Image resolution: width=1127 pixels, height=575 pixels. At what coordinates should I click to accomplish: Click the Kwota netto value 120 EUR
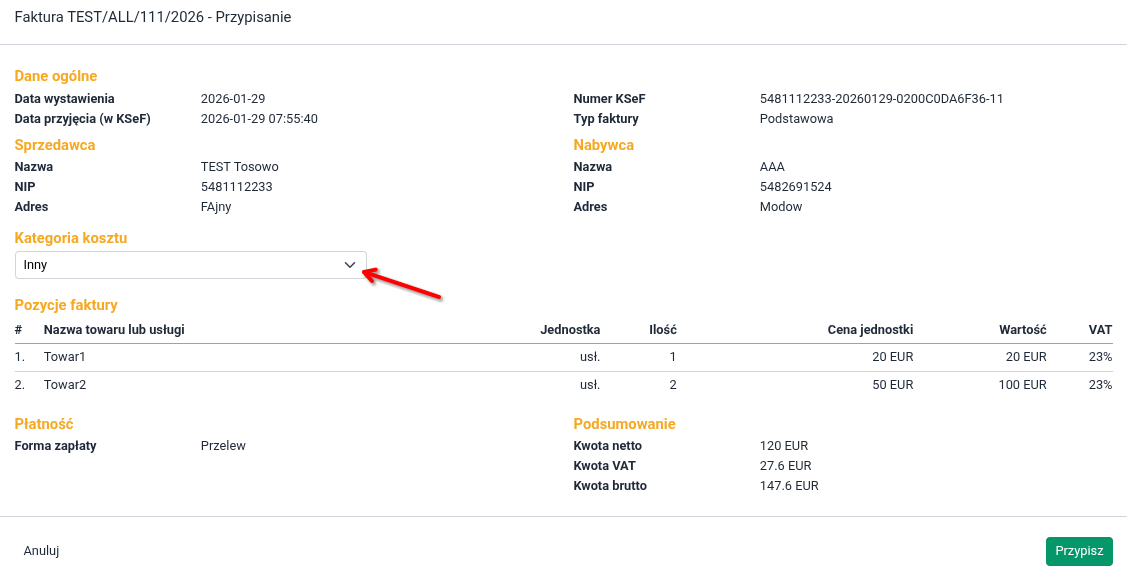tap(783, 446)
